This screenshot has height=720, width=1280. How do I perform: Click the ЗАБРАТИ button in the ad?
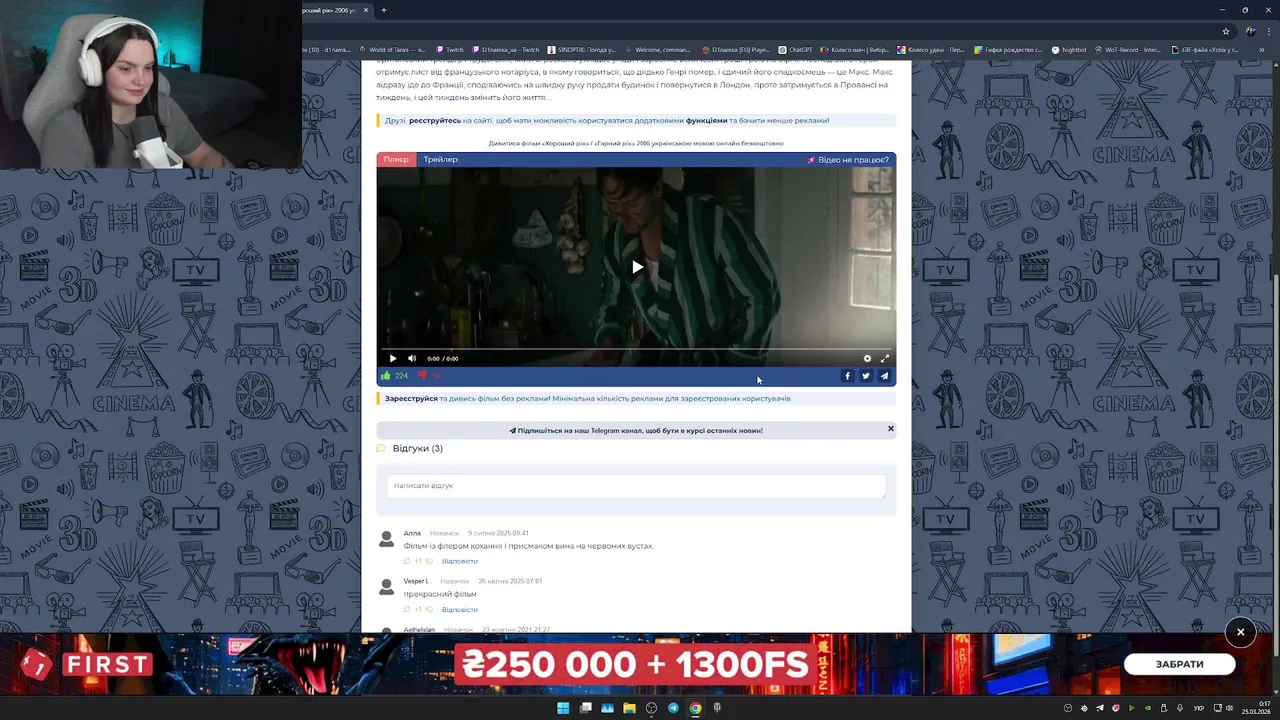(x=1180, y=664)
